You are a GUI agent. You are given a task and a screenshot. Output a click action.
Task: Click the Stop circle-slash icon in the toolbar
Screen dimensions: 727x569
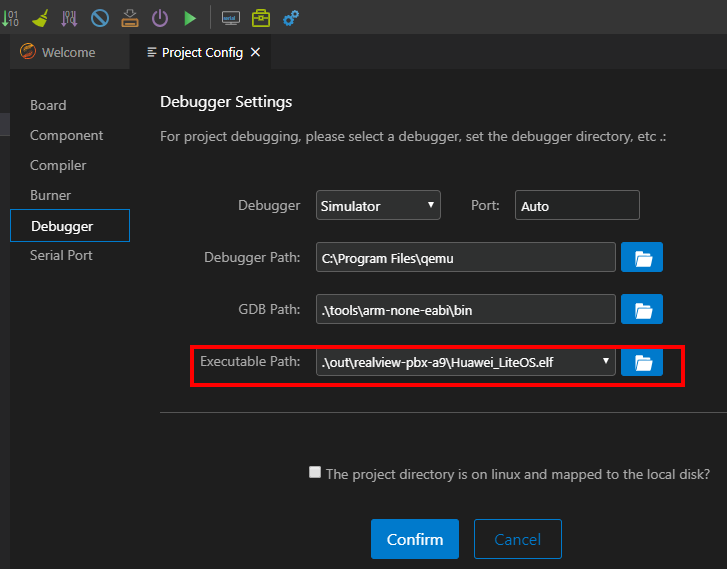[x=100, y=17]
